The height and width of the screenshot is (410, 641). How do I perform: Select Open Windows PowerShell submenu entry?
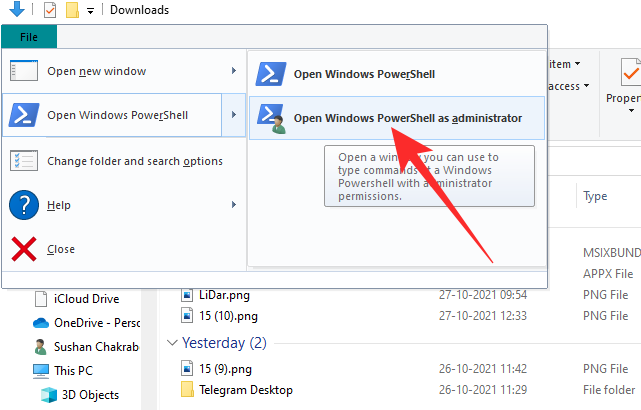click(x=364, y=73)
